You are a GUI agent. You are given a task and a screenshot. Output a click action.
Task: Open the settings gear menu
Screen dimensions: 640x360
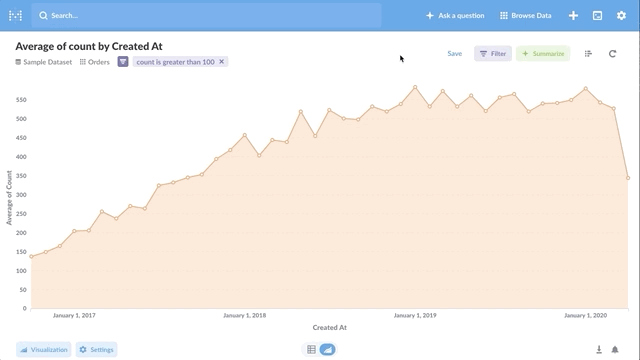(x=621, y=16)
